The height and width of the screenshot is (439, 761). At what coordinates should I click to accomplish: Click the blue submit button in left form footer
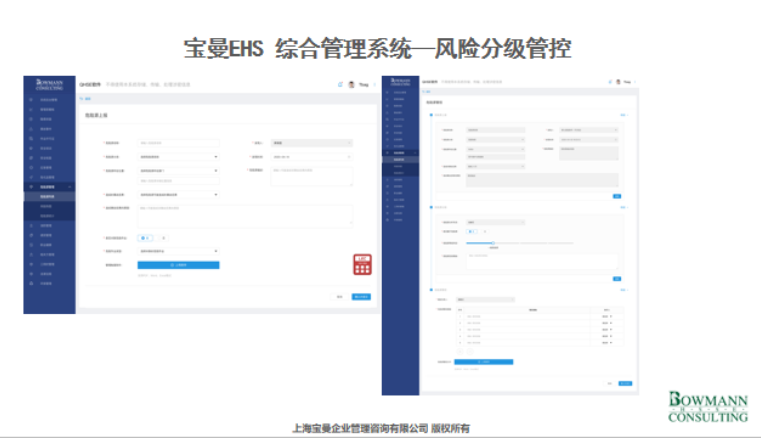coord(361,296)
